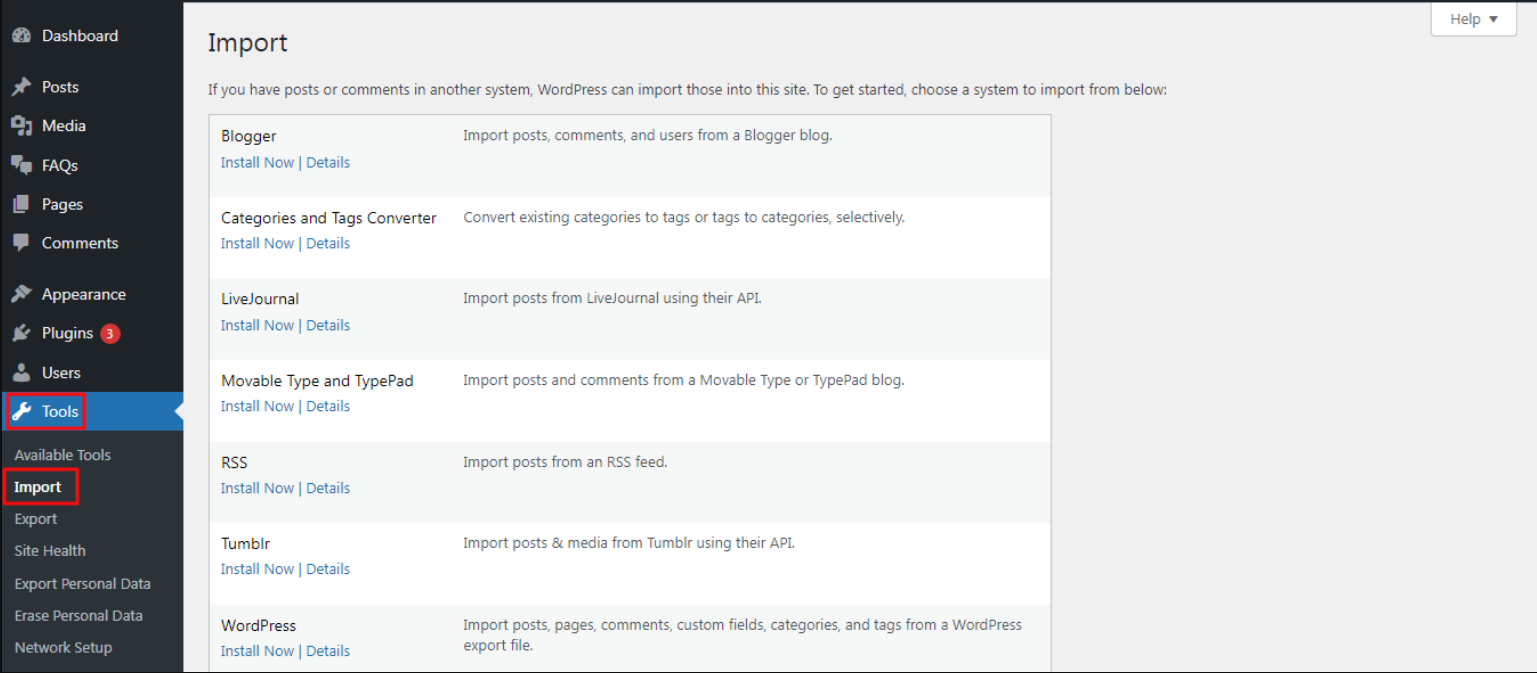Select the Tools menu item
Image resolution: width=1537 pixels, height=673 pixels.
[x=91, y=411]
